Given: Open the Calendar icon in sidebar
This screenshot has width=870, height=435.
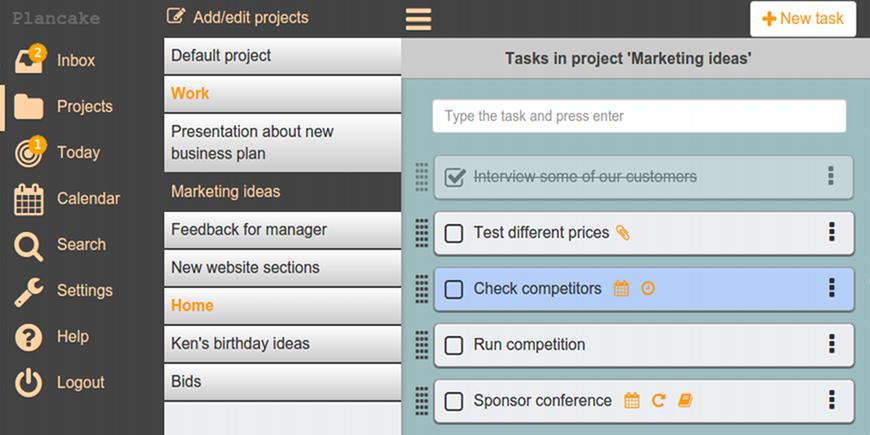Looking at the screenshot, I should (29, 199).
